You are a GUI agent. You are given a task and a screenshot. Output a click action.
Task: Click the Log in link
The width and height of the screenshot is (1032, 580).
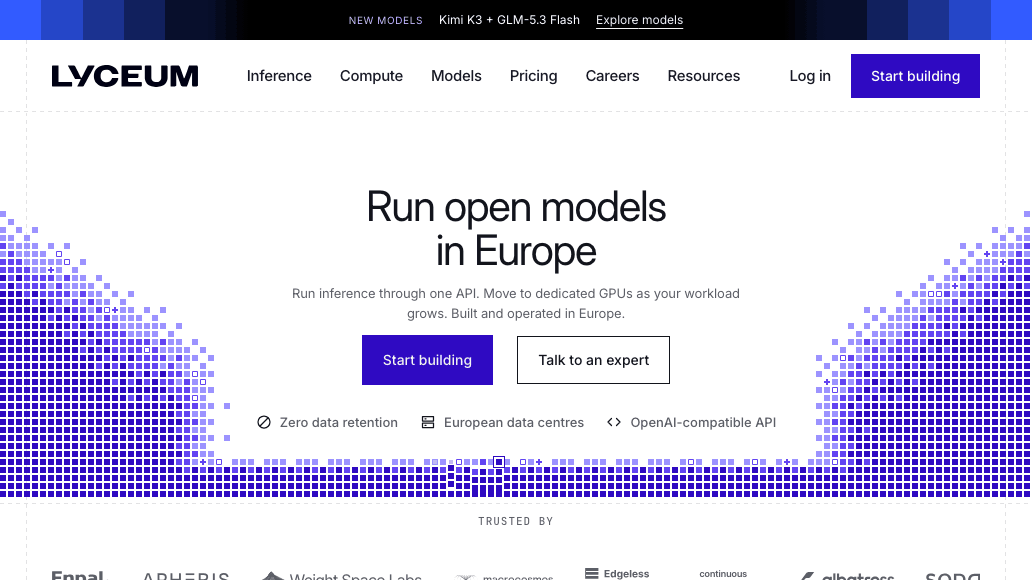click(810, 76)
